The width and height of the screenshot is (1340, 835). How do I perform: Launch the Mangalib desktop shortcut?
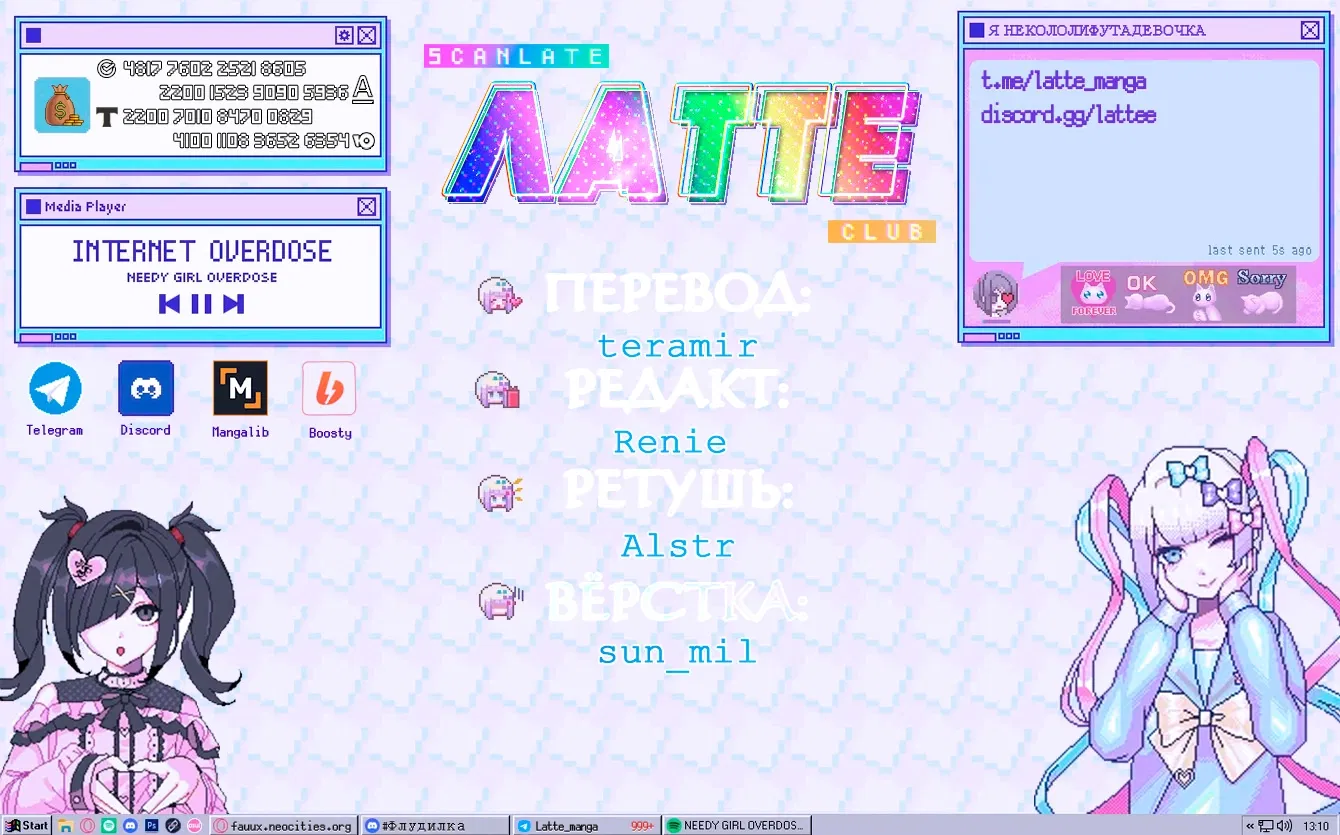tap(240, 389)
